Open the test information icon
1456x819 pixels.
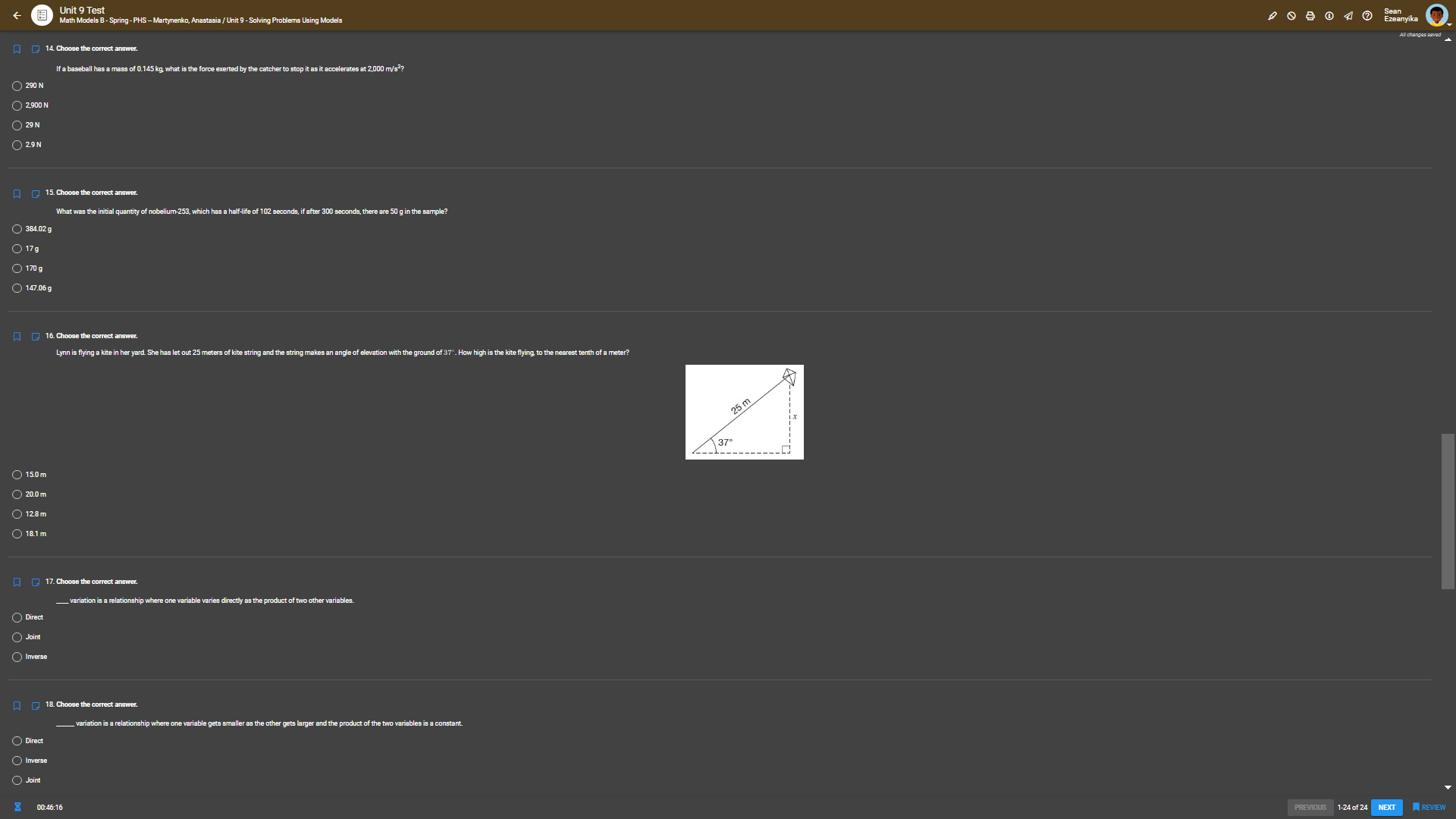1329,16
